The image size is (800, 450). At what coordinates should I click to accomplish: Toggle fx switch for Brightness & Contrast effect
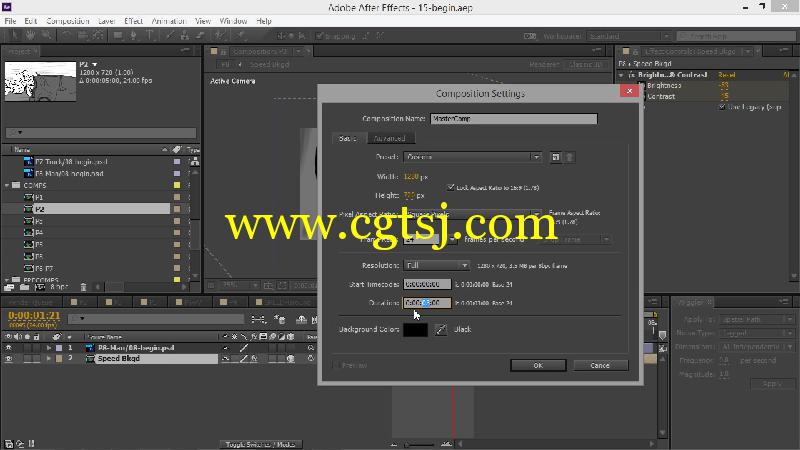point(632,74)
